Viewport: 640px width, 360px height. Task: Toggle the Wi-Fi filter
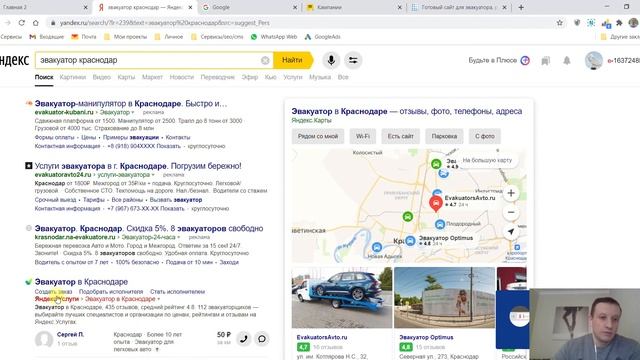coord(362,136)
